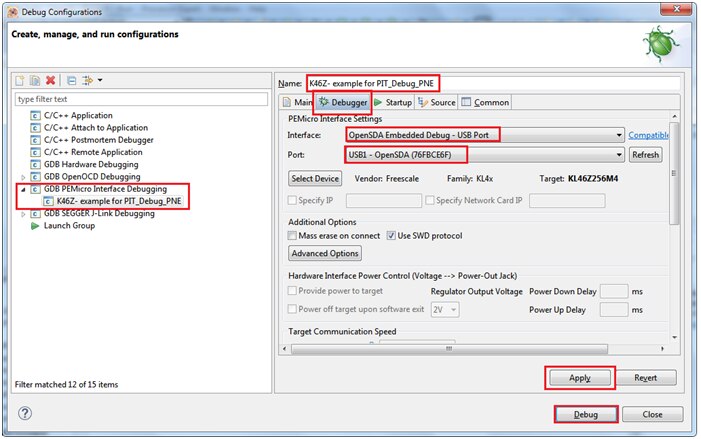This screenshot has width=701, height=439.
Task: Expand GDB SEGGER J-Link Debugging node
Action: 23,214
